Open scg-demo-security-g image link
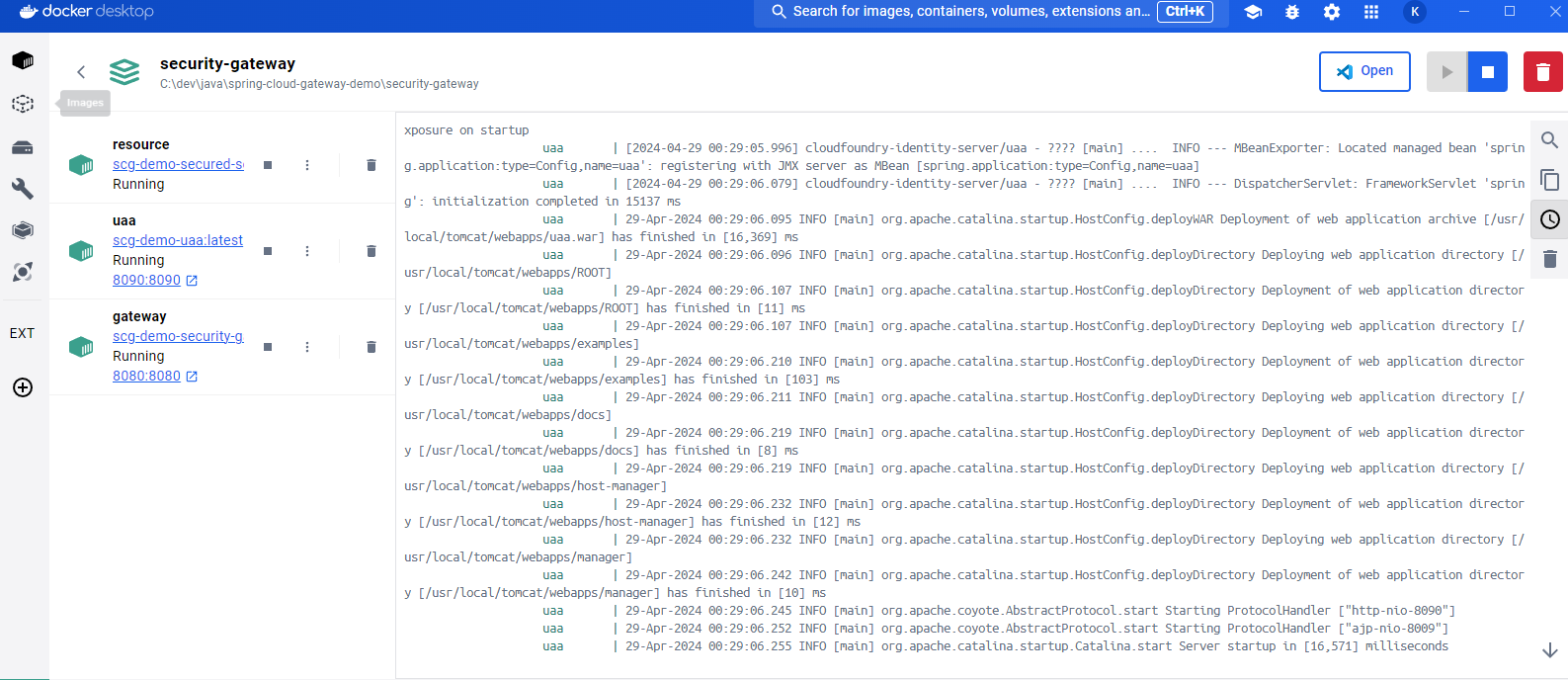Viewport: 1568px width, 680px height. point(178,336)
